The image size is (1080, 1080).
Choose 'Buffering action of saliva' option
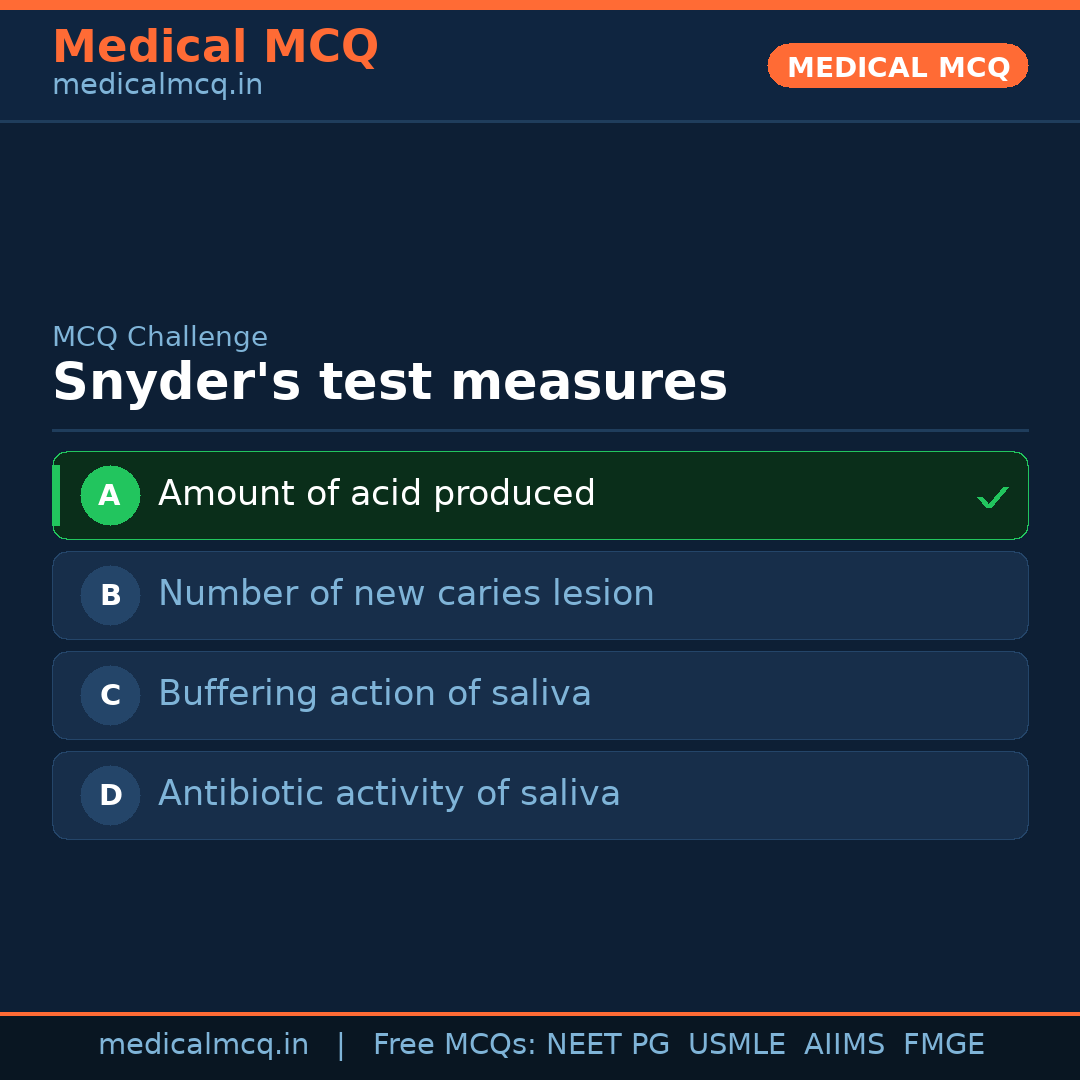tap(374, 694)
